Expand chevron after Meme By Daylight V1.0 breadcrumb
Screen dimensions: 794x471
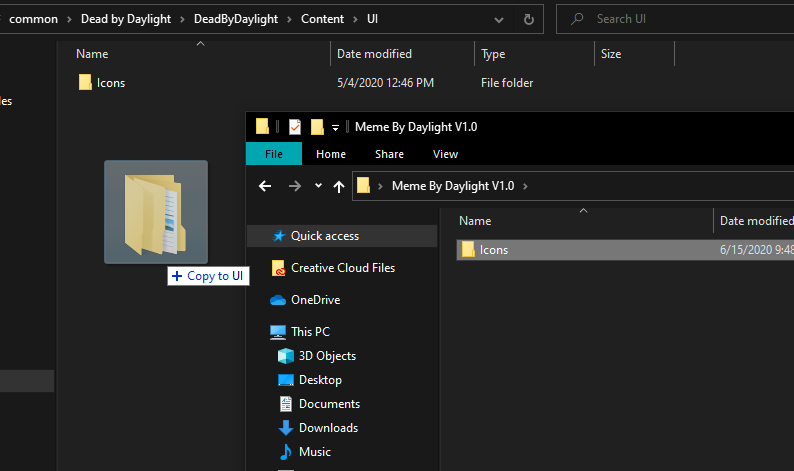click(525, 186)
